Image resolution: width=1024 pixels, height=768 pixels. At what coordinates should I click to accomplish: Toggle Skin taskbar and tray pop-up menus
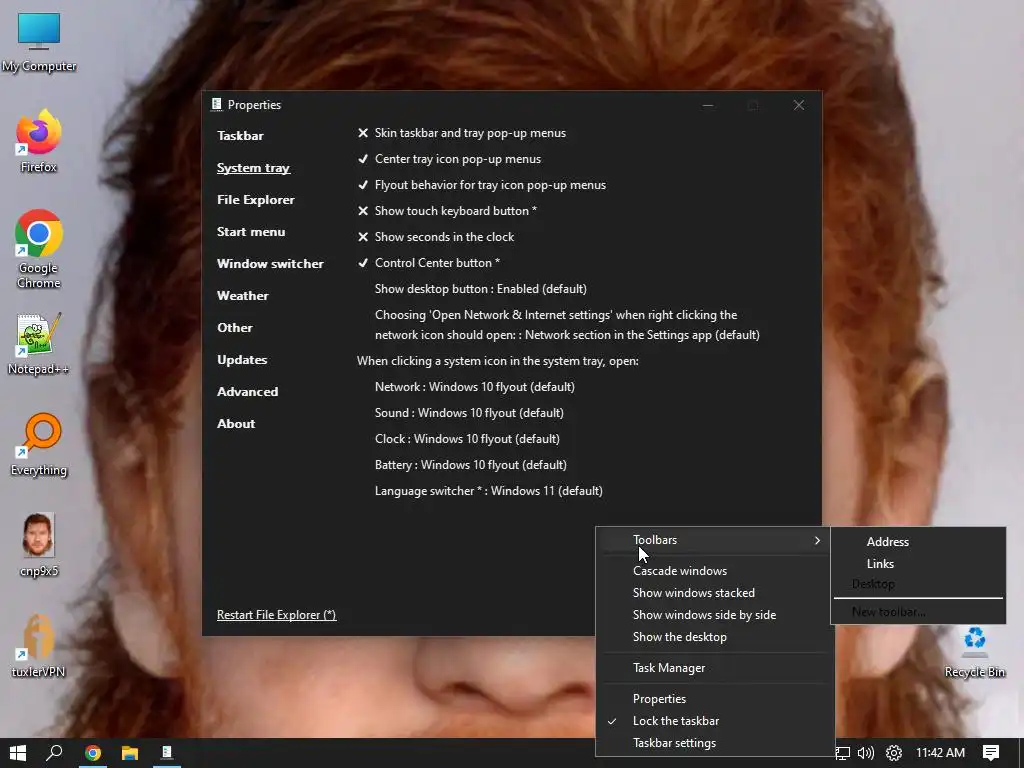coord(462,133)
